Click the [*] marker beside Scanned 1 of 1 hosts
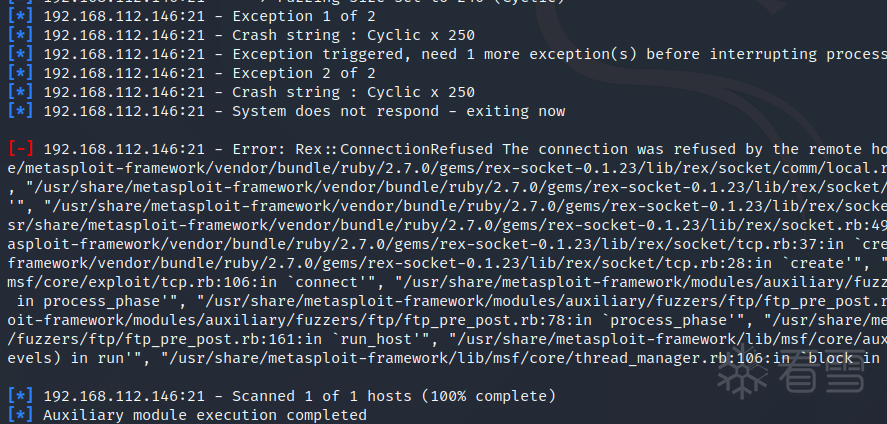Image resolution: width=887 pixels, height=424 pixels. tap(21, 396)
